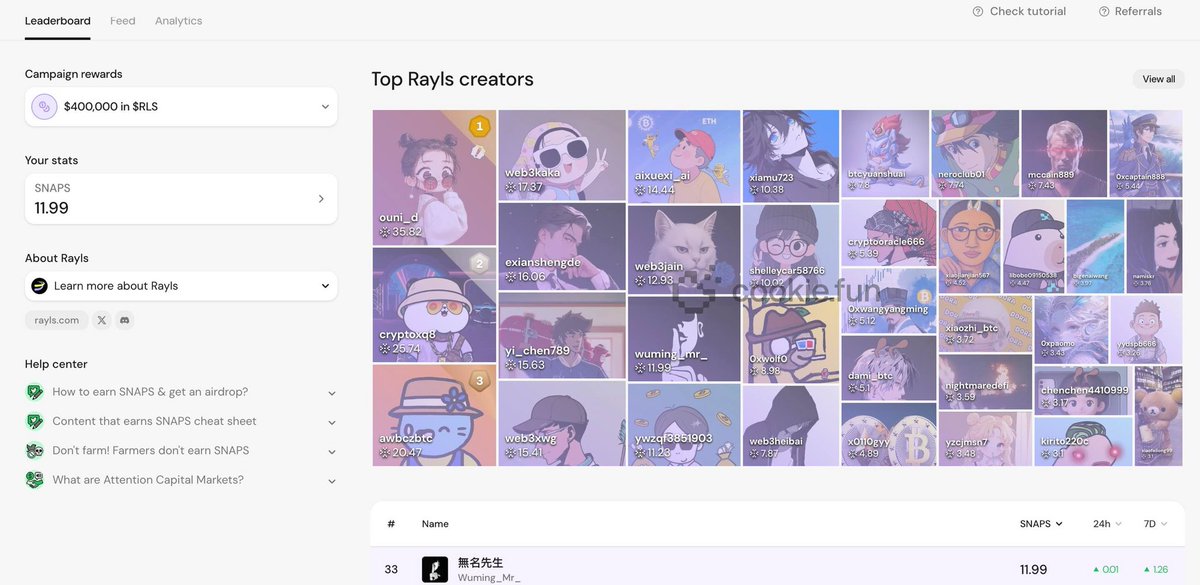Click the Check tutorial help icon
The height and width of the screenshot is (585, 1200).
977,12
